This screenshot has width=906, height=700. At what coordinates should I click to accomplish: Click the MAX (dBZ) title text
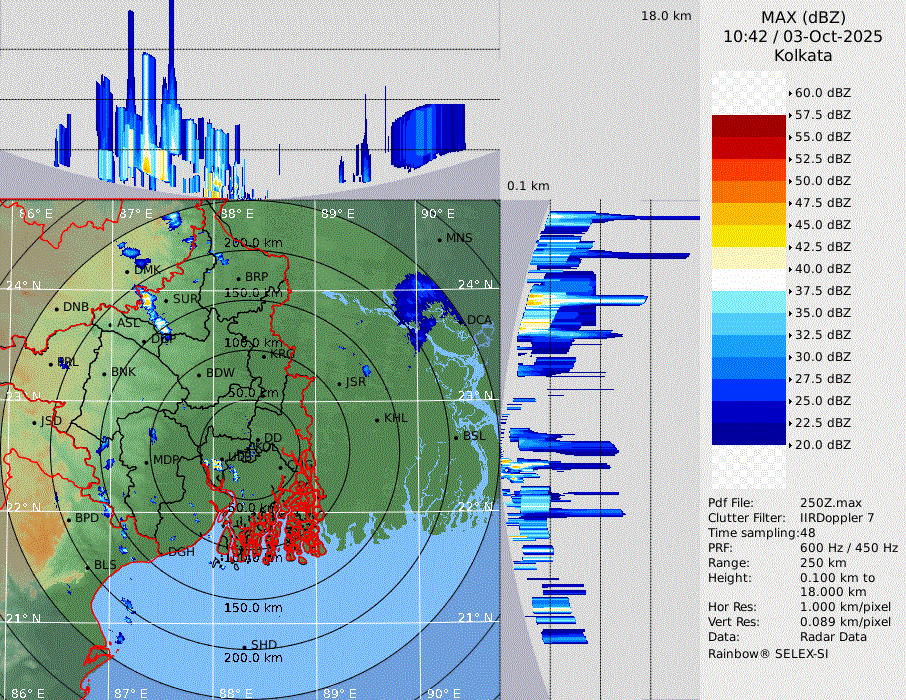tap(803, 17)
